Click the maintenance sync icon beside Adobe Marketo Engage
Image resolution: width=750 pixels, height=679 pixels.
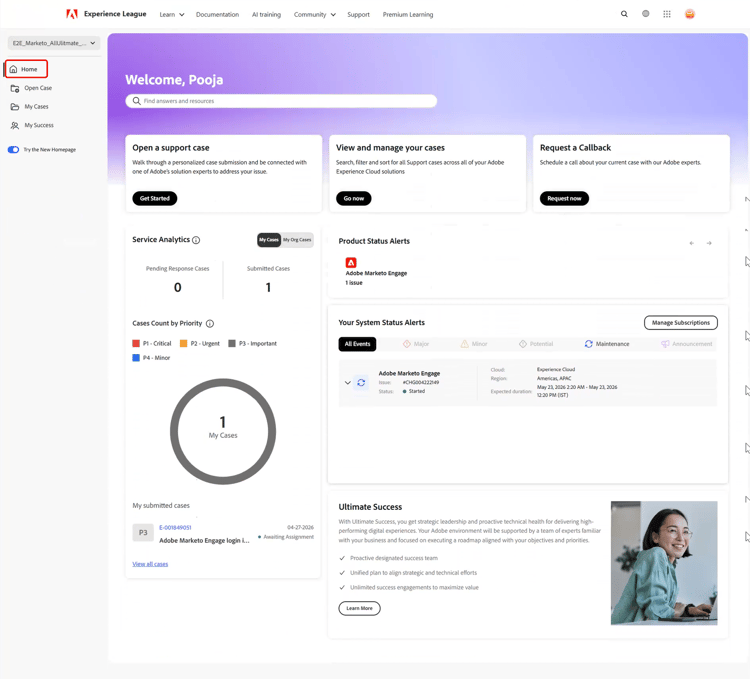tap(361, 383)
